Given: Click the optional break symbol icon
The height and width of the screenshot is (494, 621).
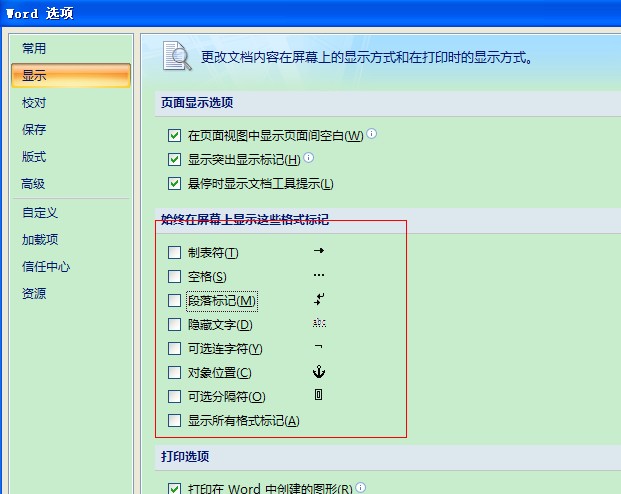Looking at the screenshot, I should [318, 395].
